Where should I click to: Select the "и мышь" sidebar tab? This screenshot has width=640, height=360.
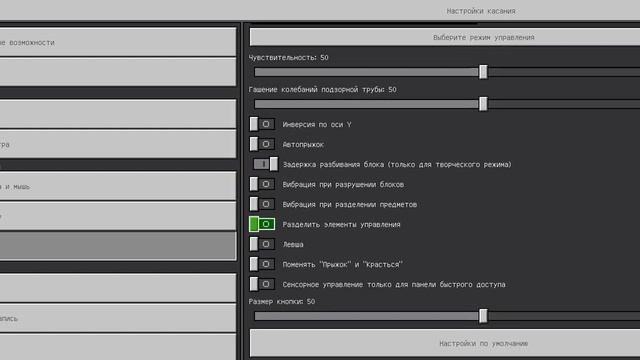(x=118, y=186)
